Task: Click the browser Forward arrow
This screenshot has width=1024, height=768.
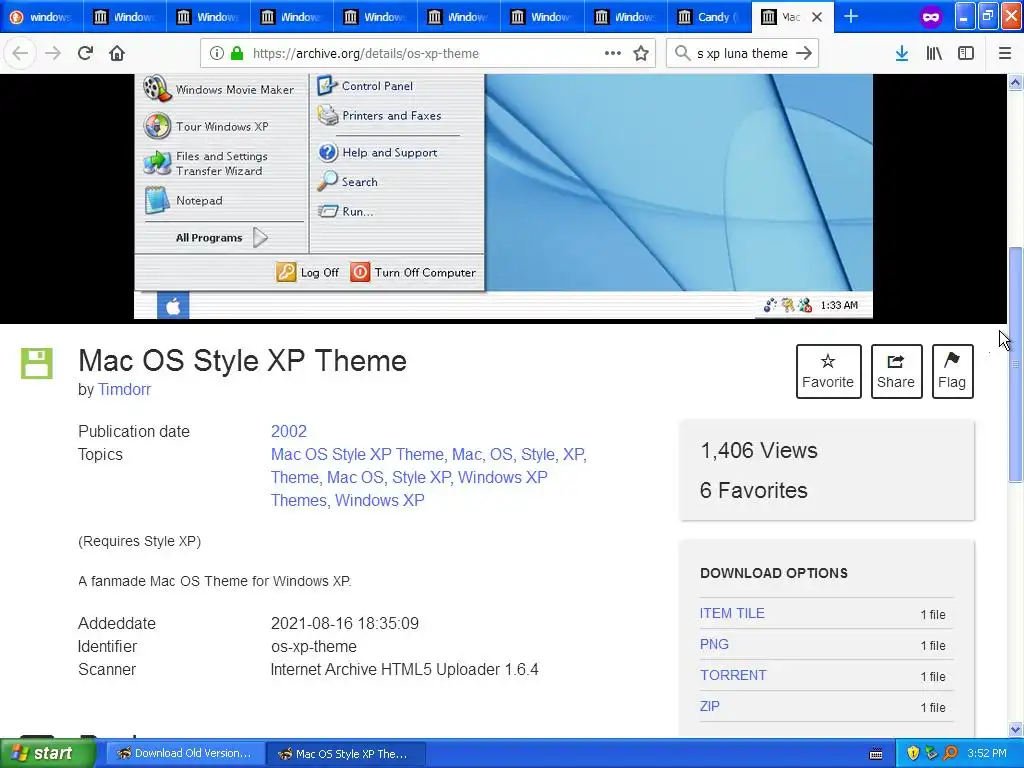Action: click(x=52, y=53)
